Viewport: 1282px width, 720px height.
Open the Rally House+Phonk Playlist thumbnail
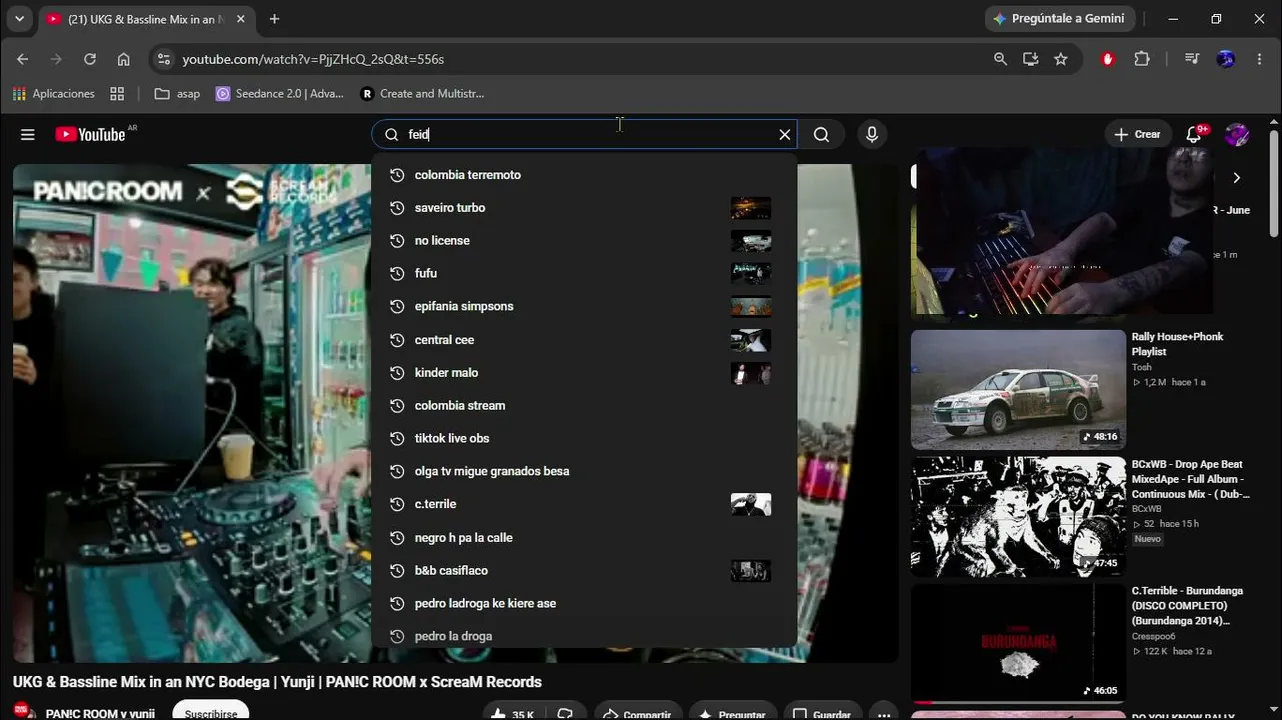pos(1018,390)
